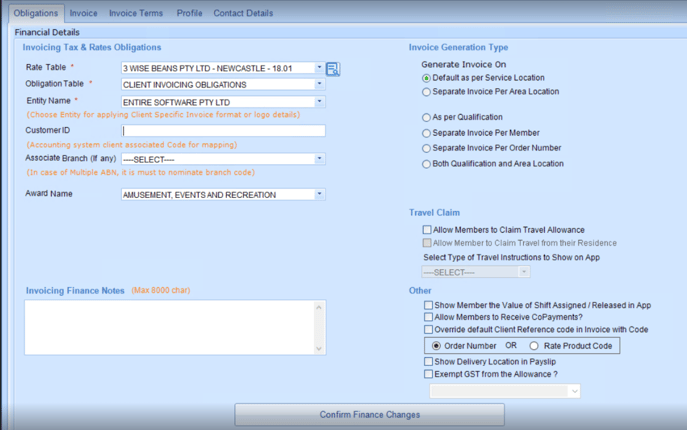The image size is (687, 430).
Task: Open the Associate Branch dropdown
Action: tap(319, 159)
